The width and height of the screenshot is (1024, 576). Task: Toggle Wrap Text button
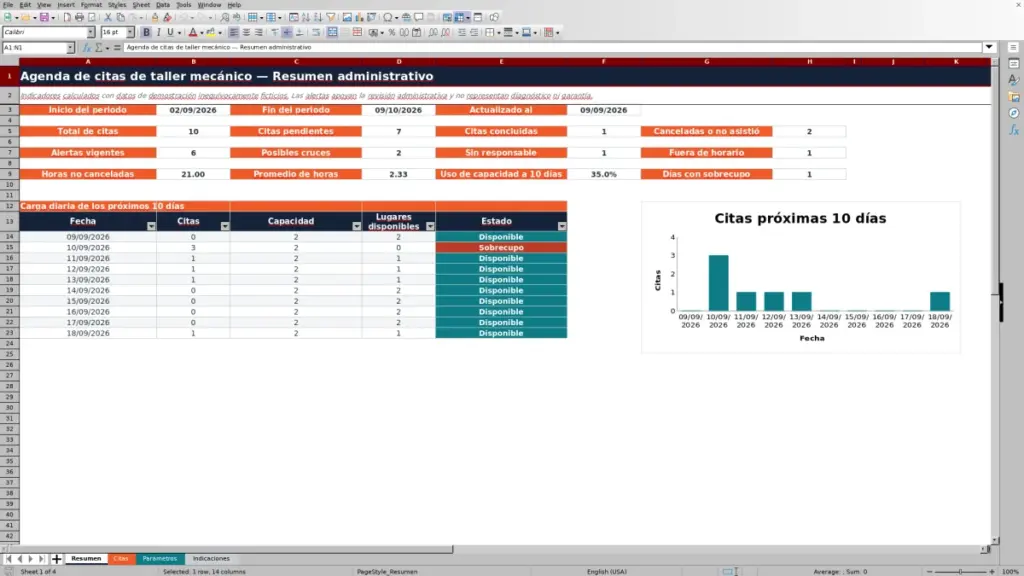(316, 33)
